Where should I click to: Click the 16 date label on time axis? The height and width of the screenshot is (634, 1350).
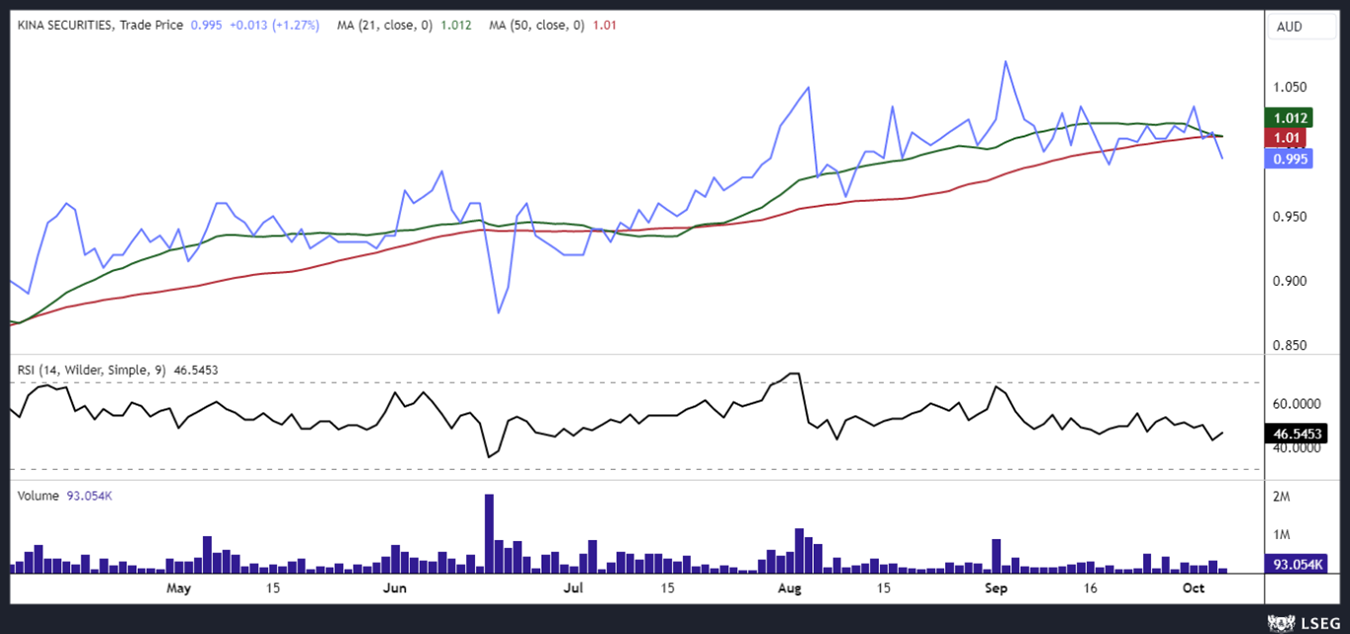point(1091,588)
